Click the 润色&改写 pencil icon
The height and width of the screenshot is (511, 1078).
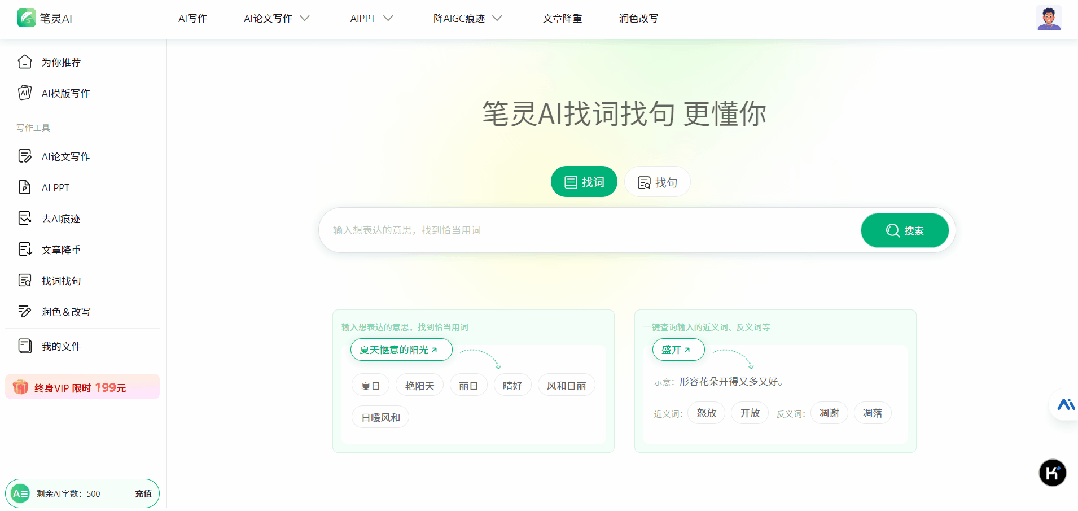[25, 311]
